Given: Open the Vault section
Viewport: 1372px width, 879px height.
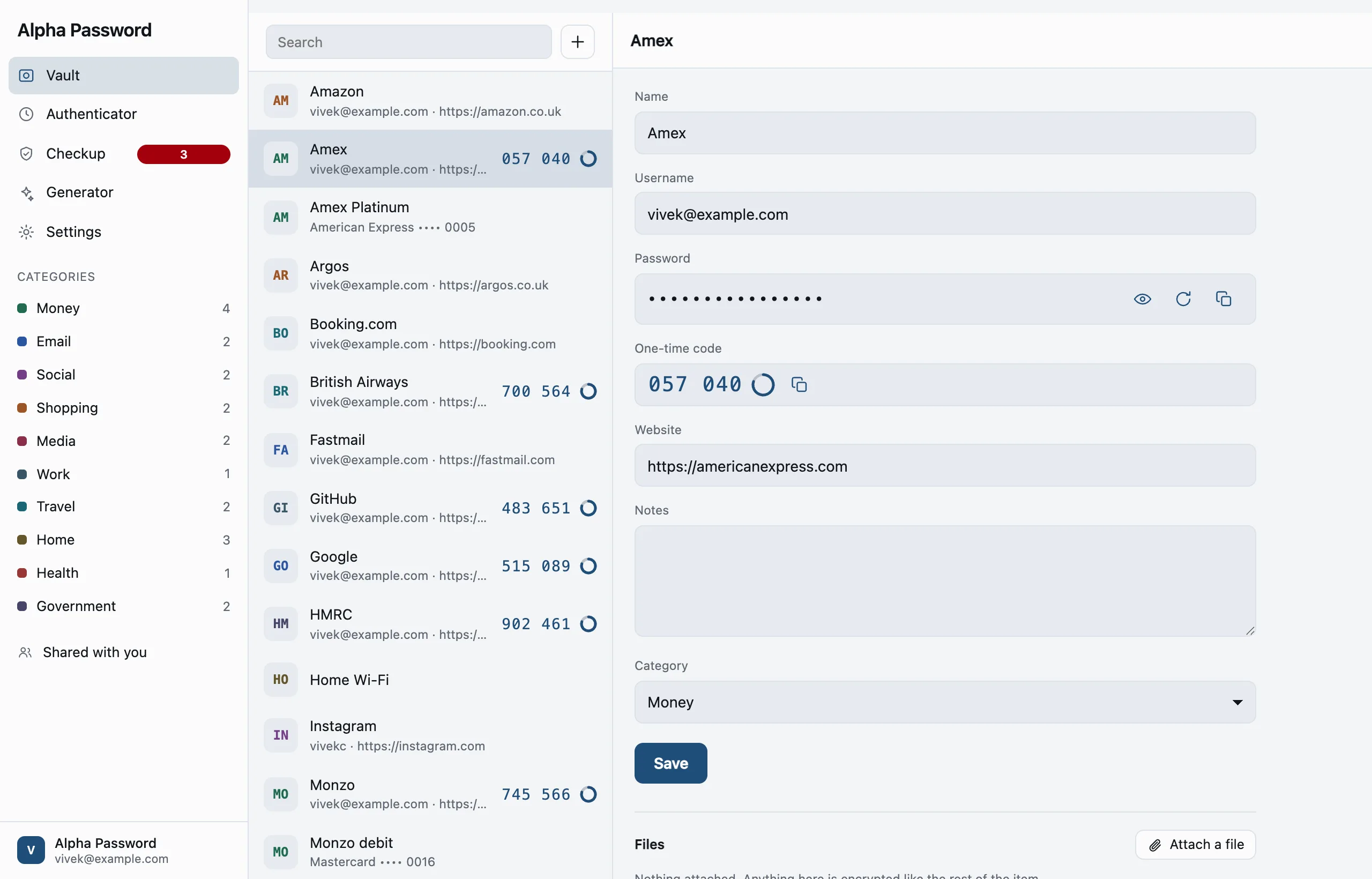Looking at the screenshot, I should click(x=123, y=76).
